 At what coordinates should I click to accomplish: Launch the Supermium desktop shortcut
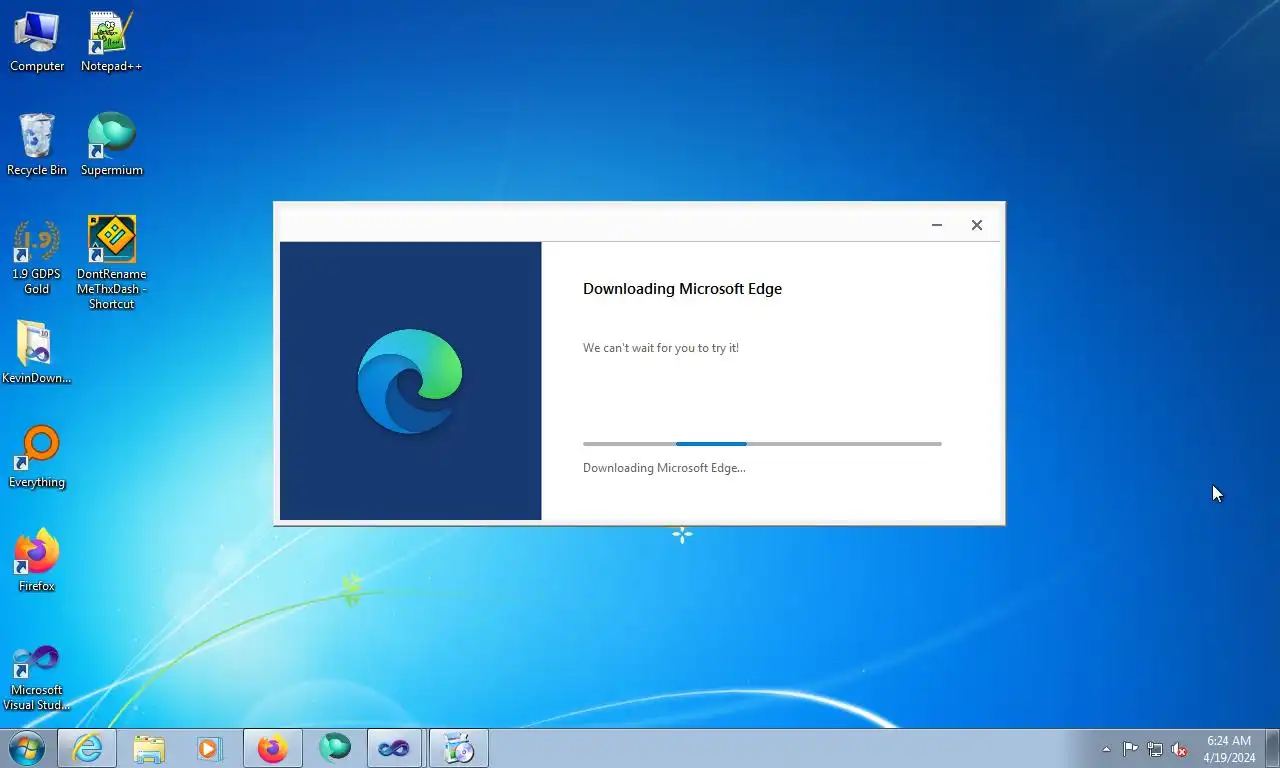point(111,145)
